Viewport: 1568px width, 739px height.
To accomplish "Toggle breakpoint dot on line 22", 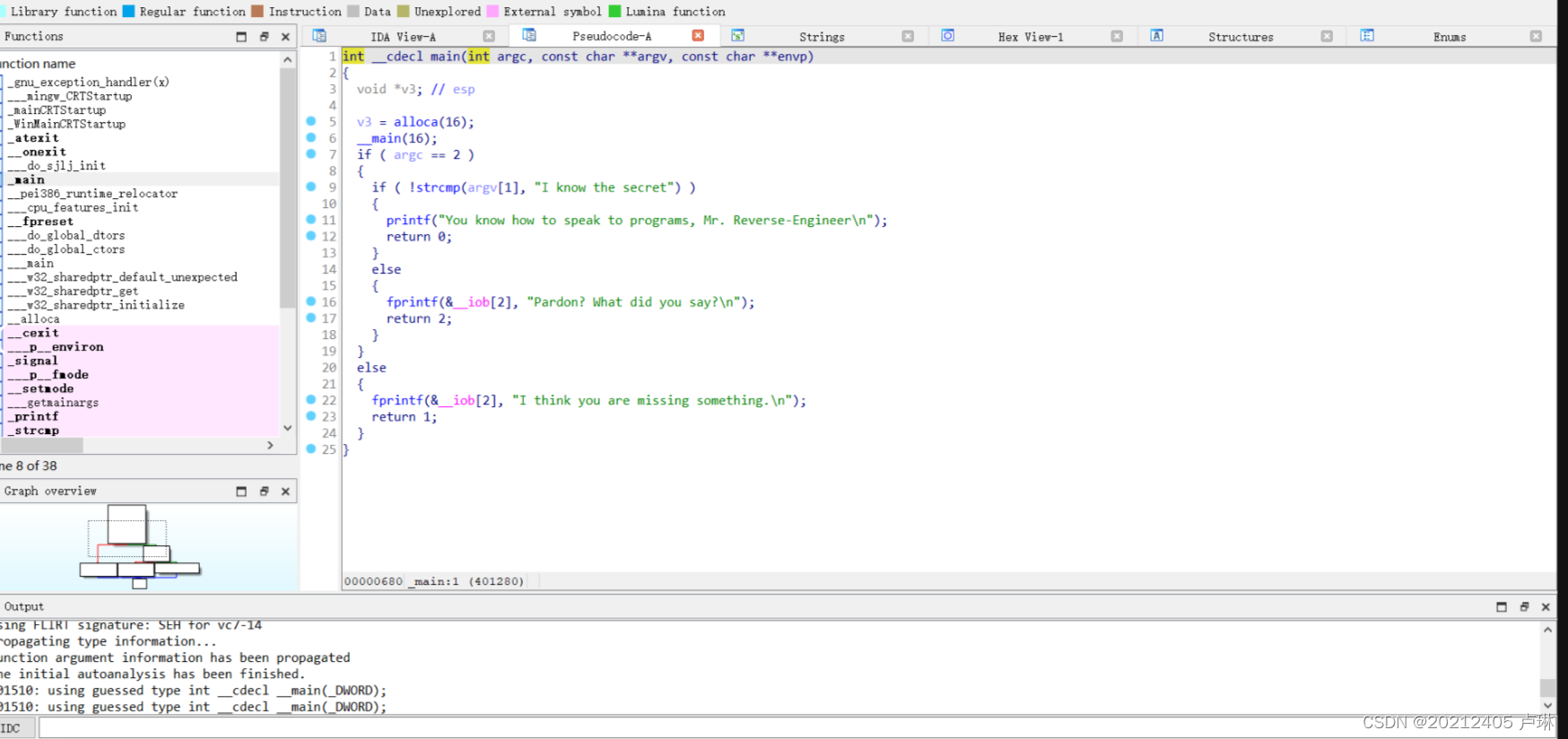I will coord(311,400).
